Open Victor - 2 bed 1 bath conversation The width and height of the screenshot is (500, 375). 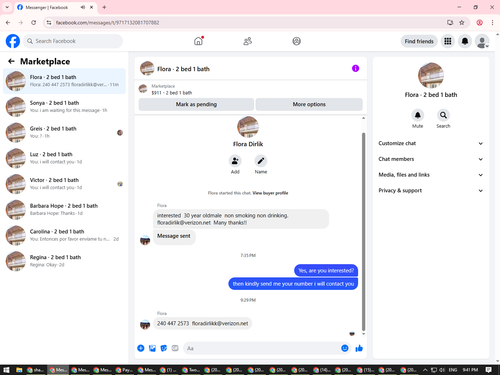(x=64, y=184)
